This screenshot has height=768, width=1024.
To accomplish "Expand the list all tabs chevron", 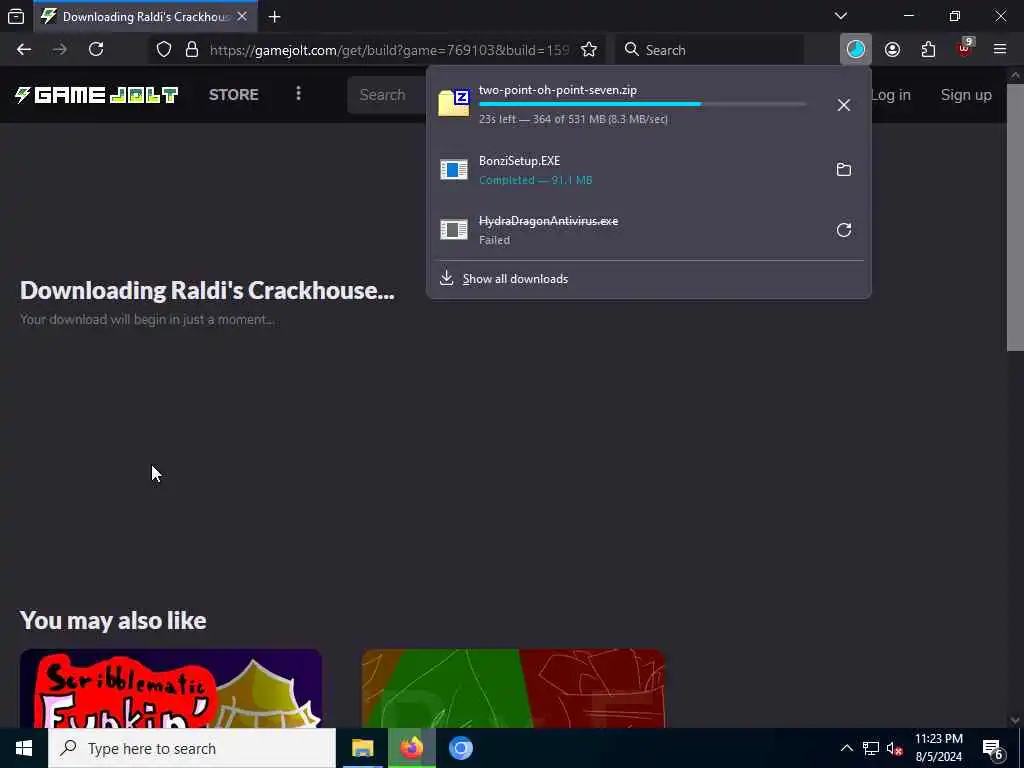I will click(841, 16).
